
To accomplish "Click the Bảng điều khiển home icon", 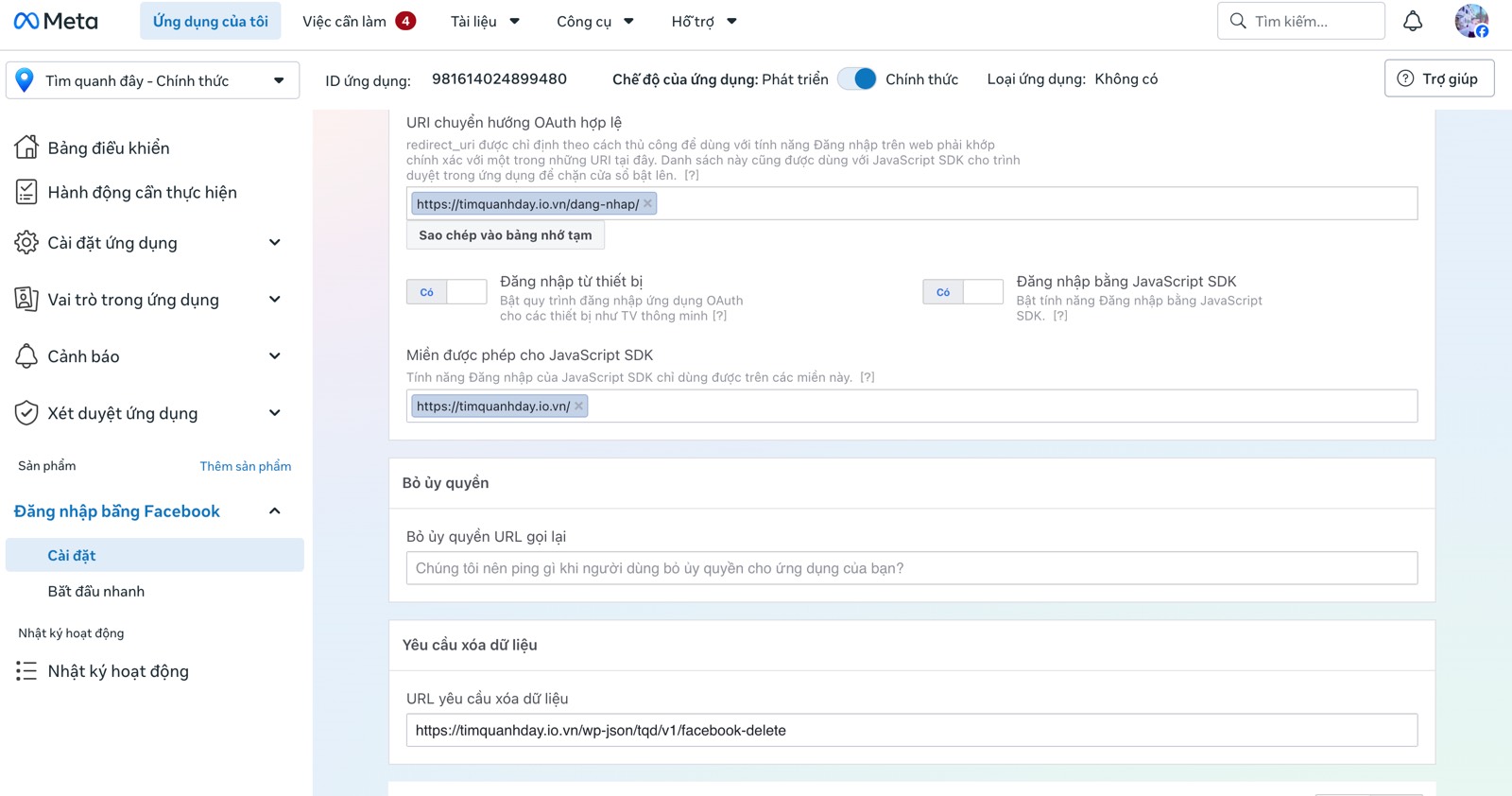I will (x=26, y=147).
